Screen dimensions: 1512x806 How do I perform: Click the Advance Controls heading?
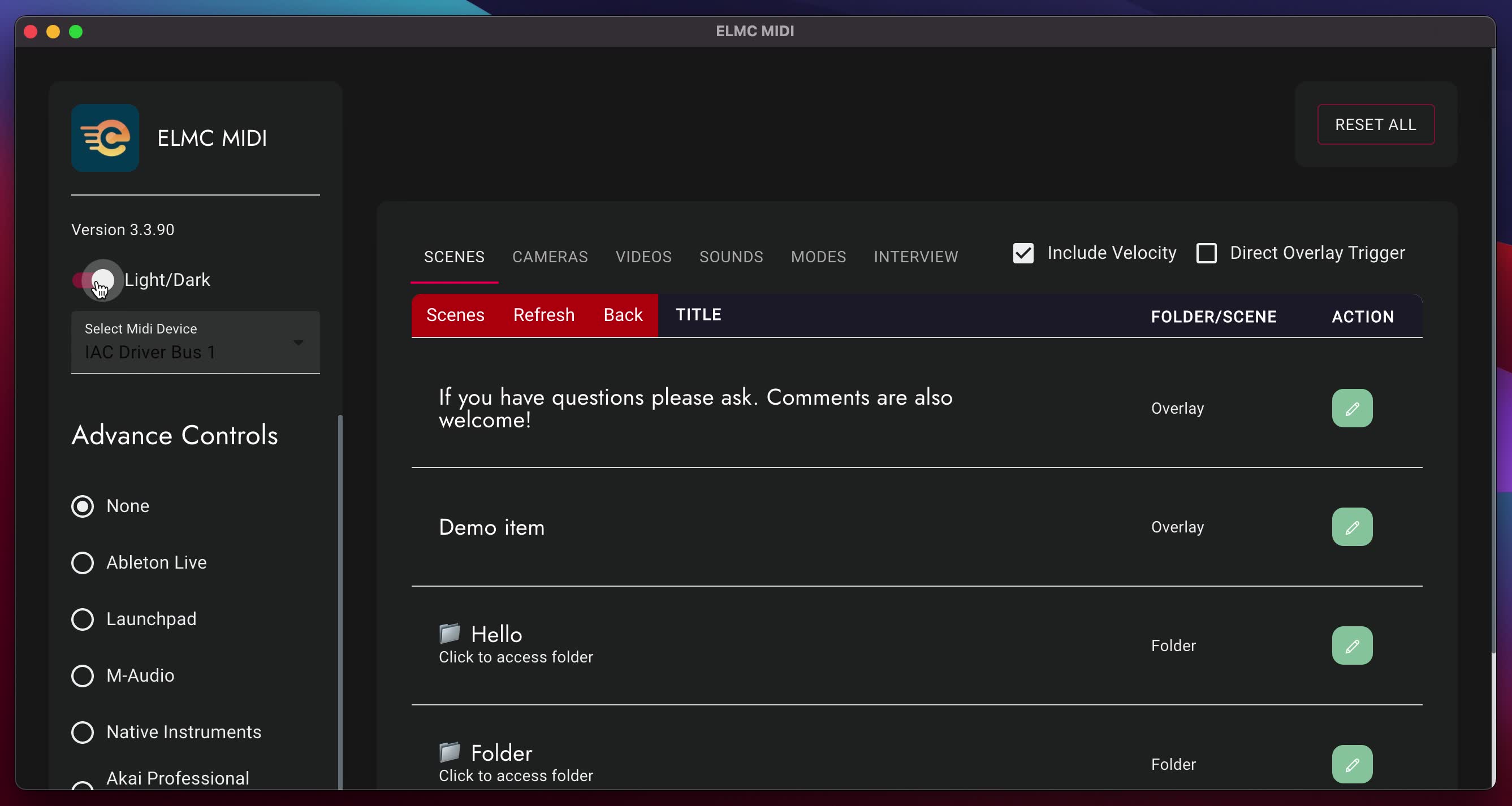point(175,435)
